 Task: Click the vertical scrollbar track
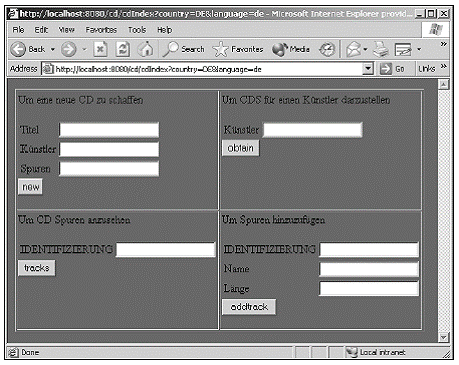[x=443, y=211]
